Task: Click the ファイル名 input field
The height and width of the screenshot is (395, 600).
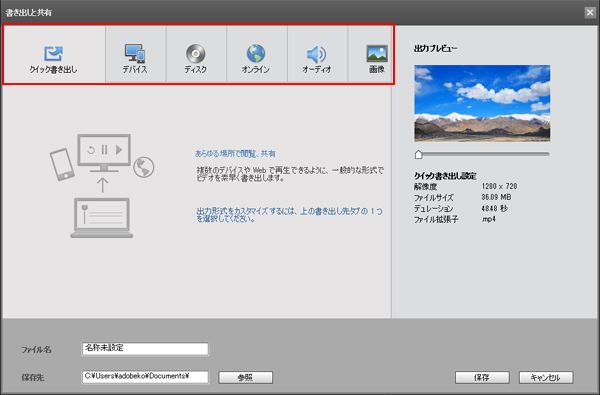Action: pyautogui.click(x=145, y=349)
